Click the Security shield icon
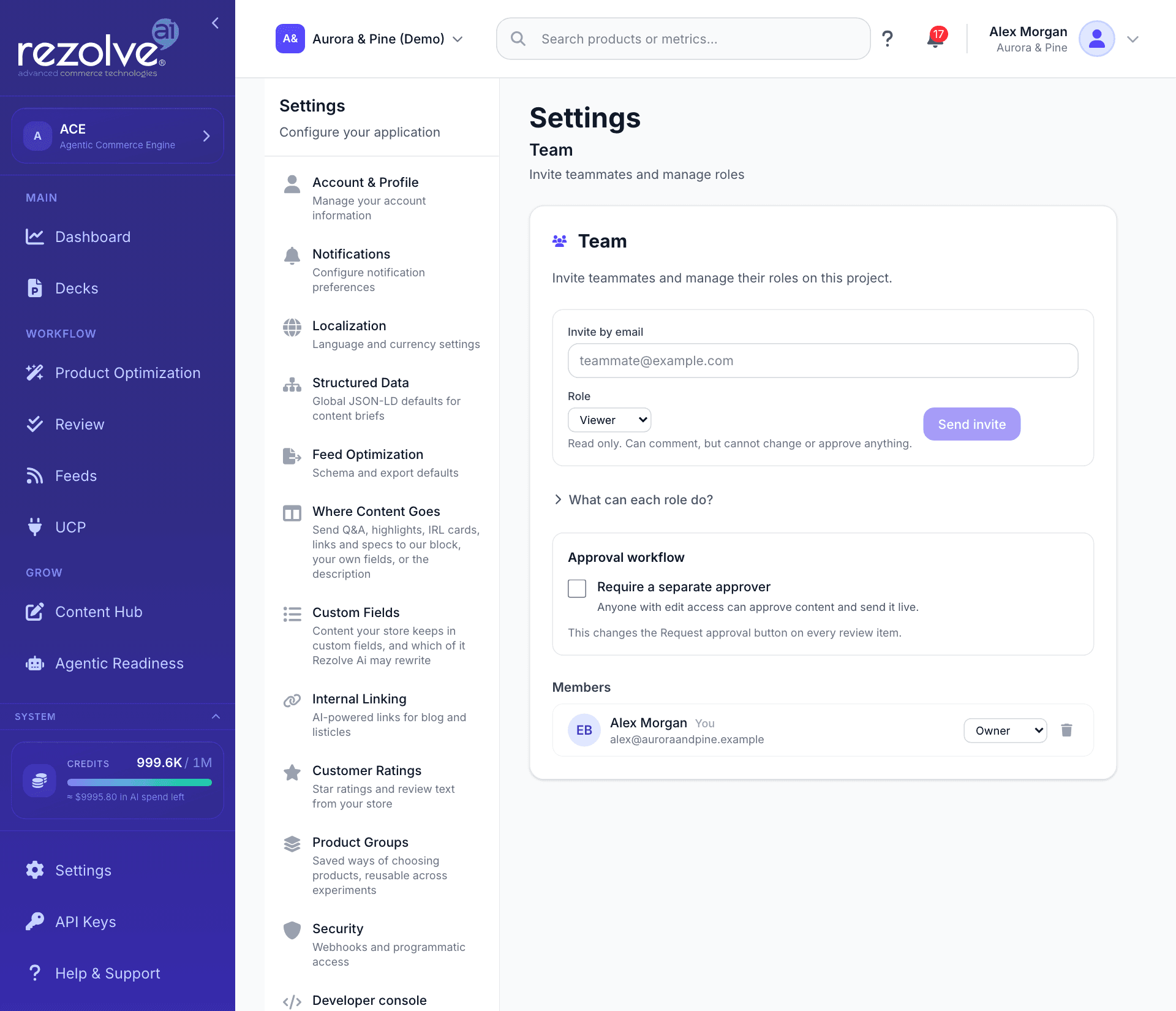Screen dimensions: 1176x1011 [292, 931]
